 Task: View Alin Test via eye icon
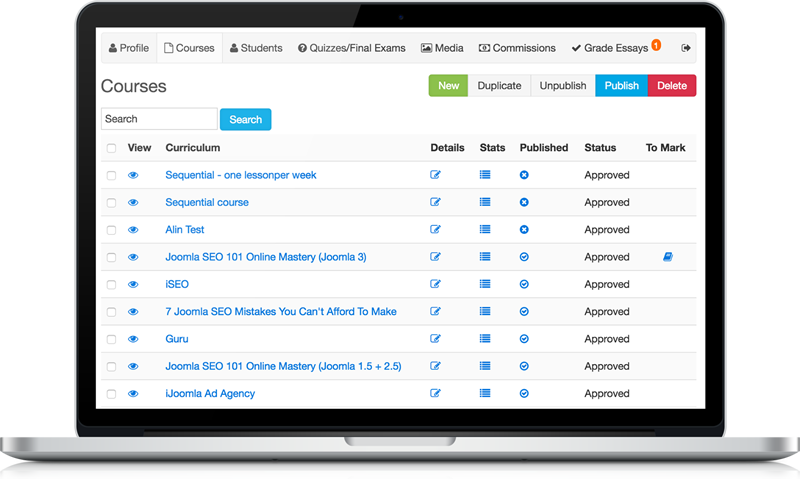133,230
